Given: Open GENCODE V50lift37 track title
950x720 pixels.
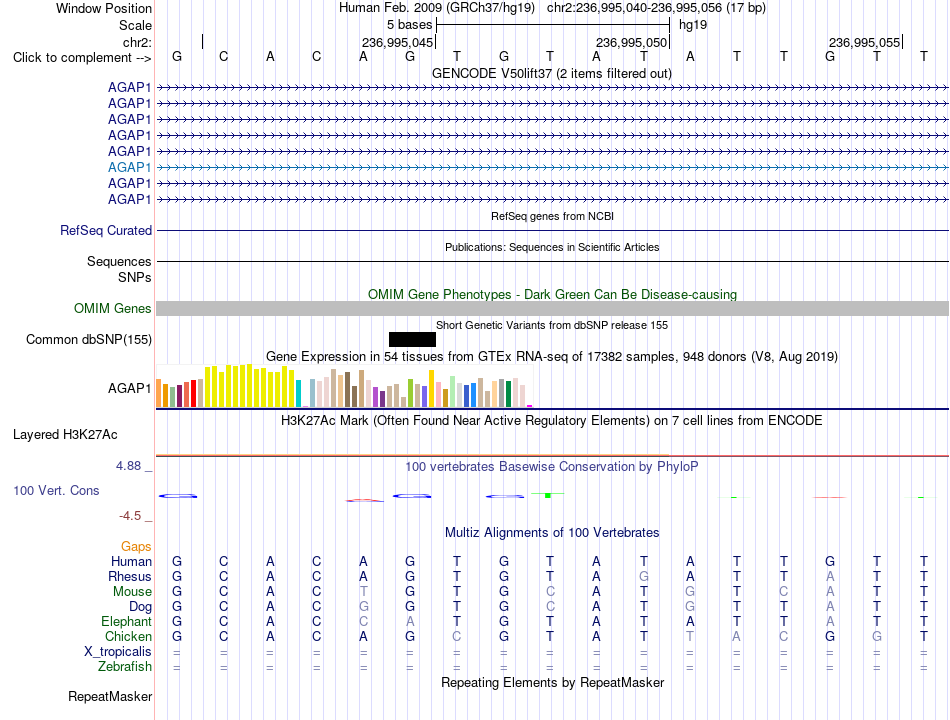Looking at the screenshot, I should [x=551, y=73].
